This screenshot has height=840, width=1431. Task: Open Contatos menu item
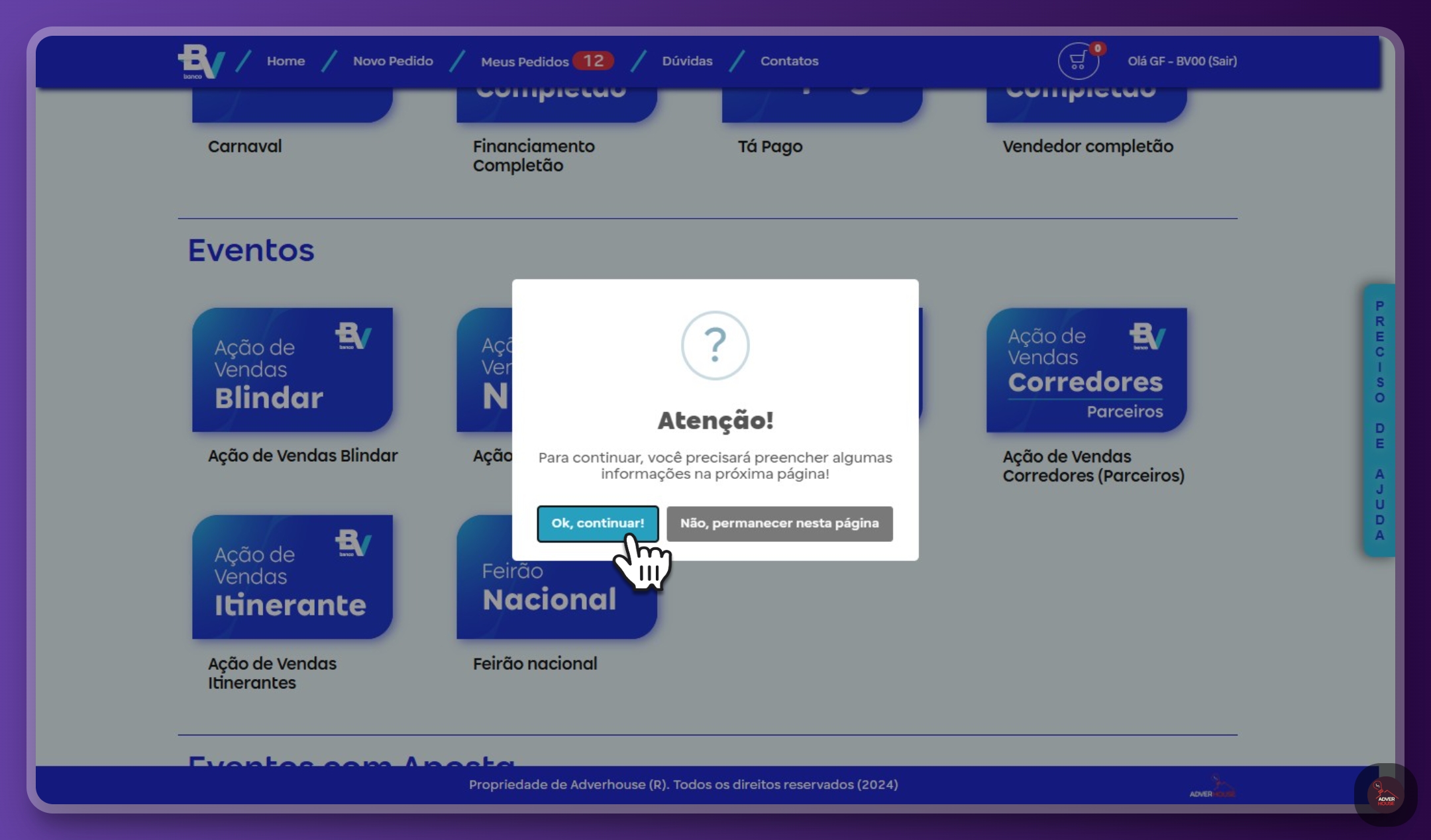[x=789, y=61]
